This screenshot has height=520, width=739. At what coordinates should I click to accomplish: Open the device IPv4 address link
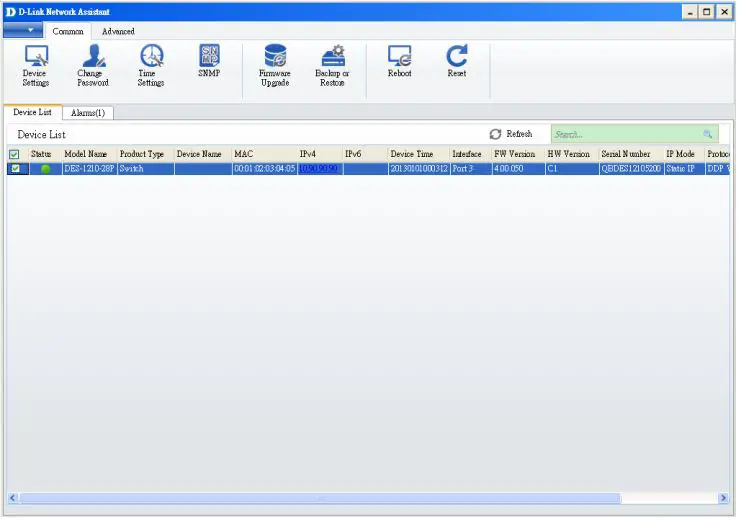tap(318, 169)
